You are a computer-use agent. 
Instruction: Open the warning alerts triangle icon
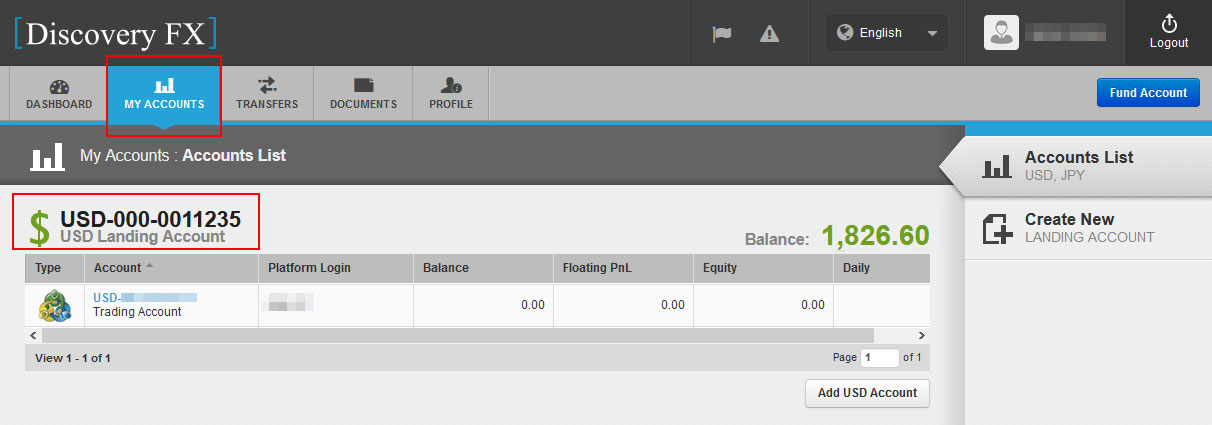769,33
